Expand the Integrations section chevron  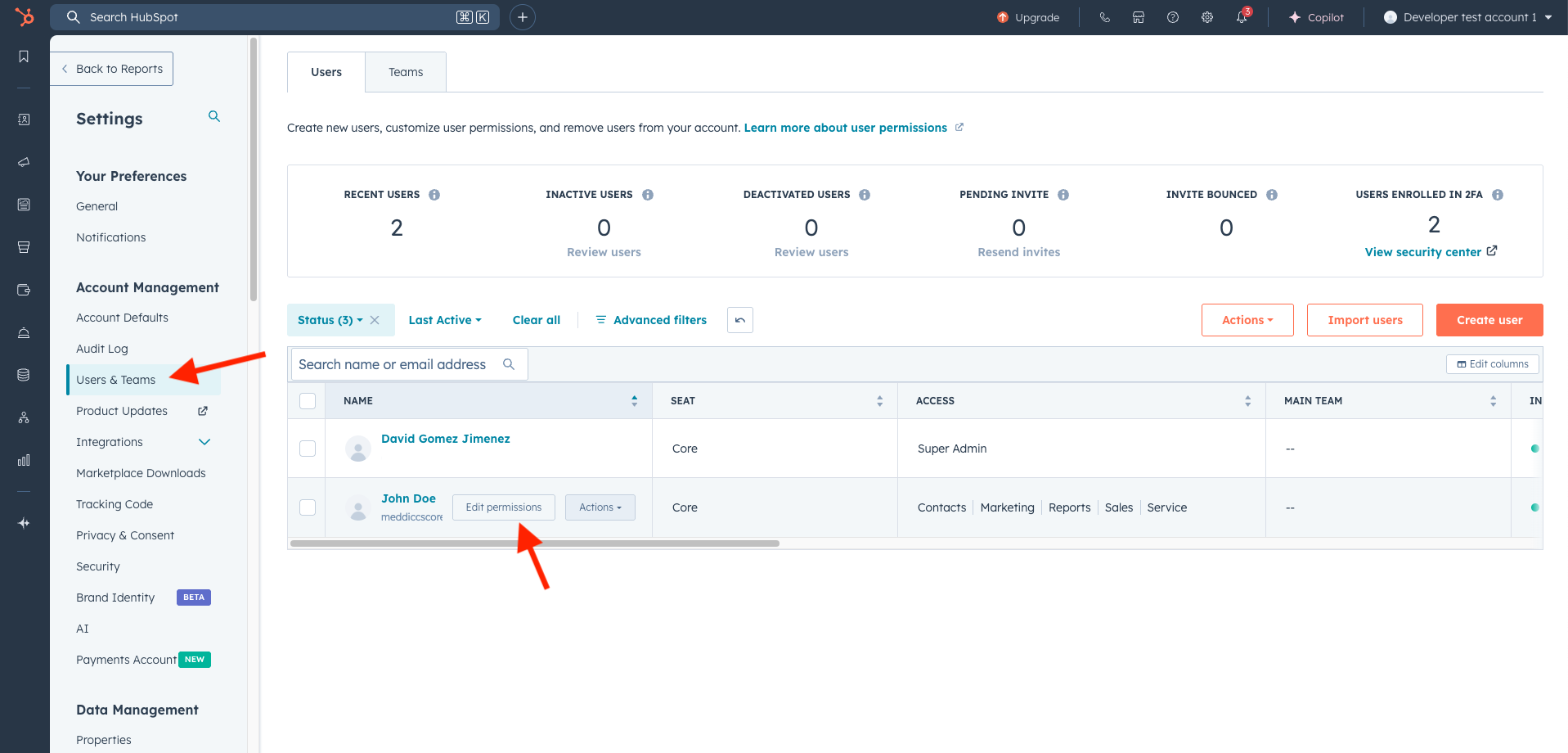point(204,442)
